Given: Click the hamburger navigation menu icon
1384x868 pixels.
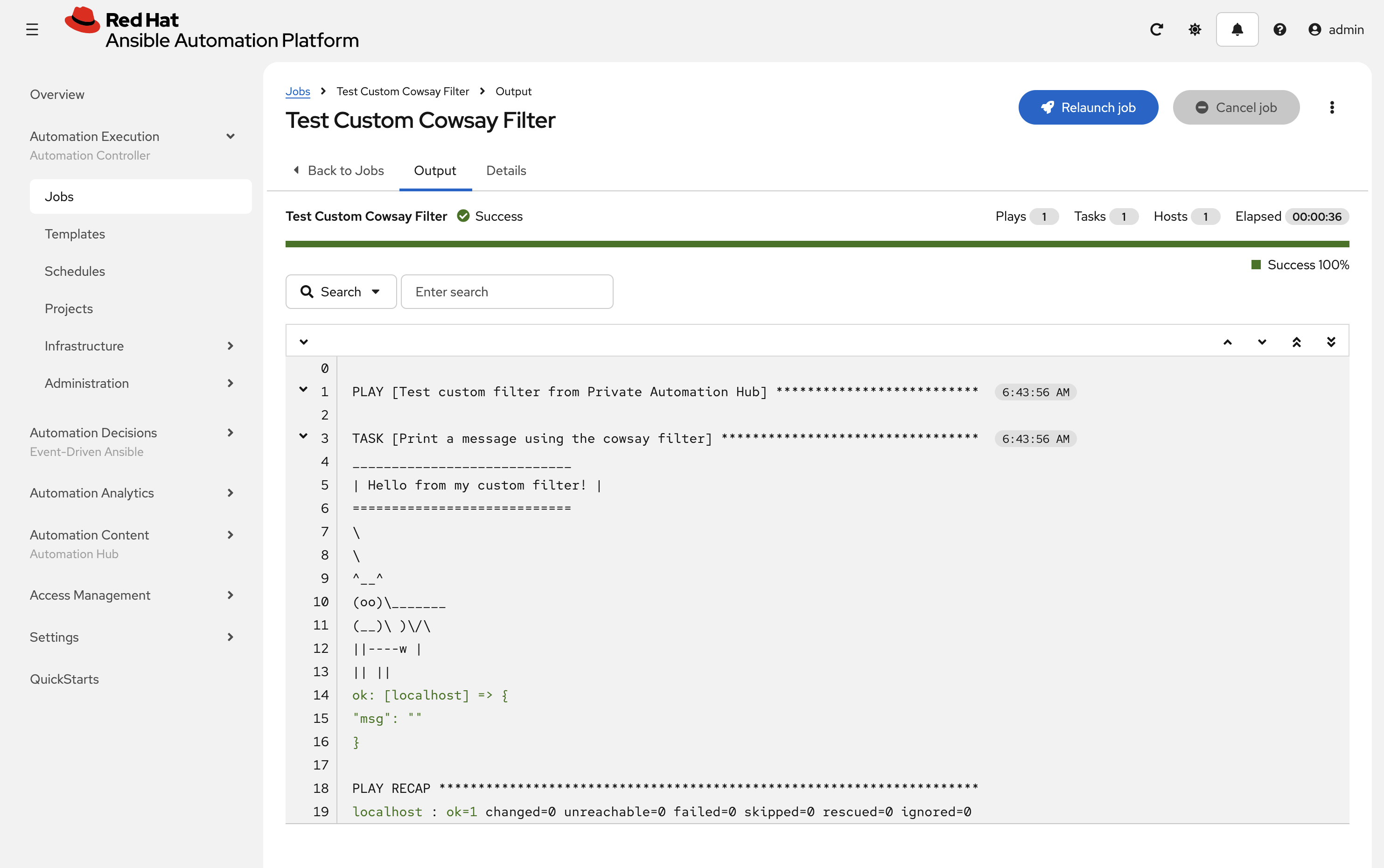Looking at the screenshot, I should click(32, 29).
